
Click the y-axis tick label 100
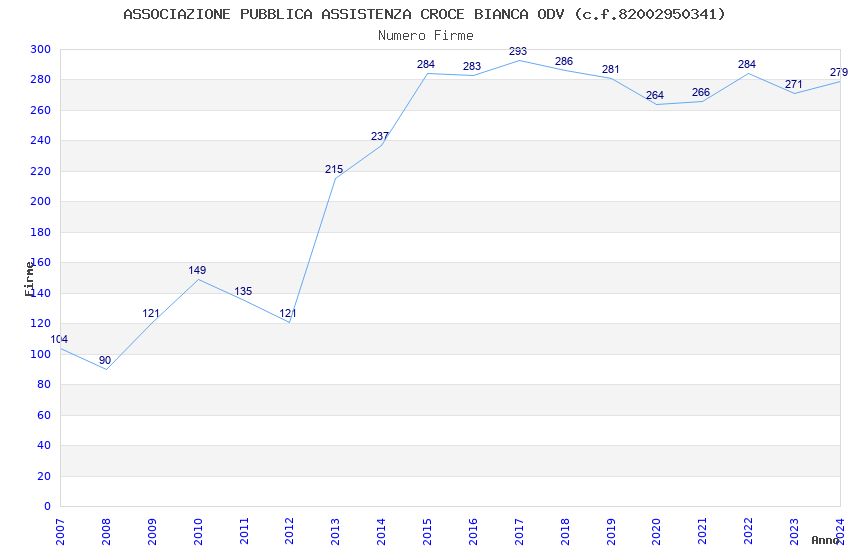coord(41,354)
